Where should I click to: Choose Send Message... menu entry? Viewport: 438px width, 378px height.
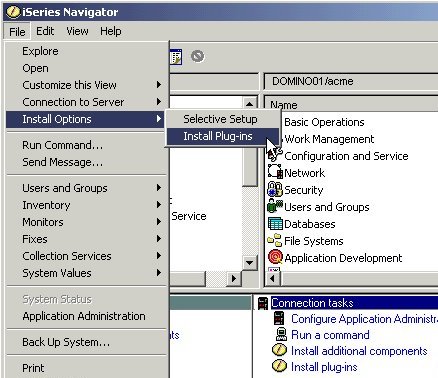(x=85, y=162)
